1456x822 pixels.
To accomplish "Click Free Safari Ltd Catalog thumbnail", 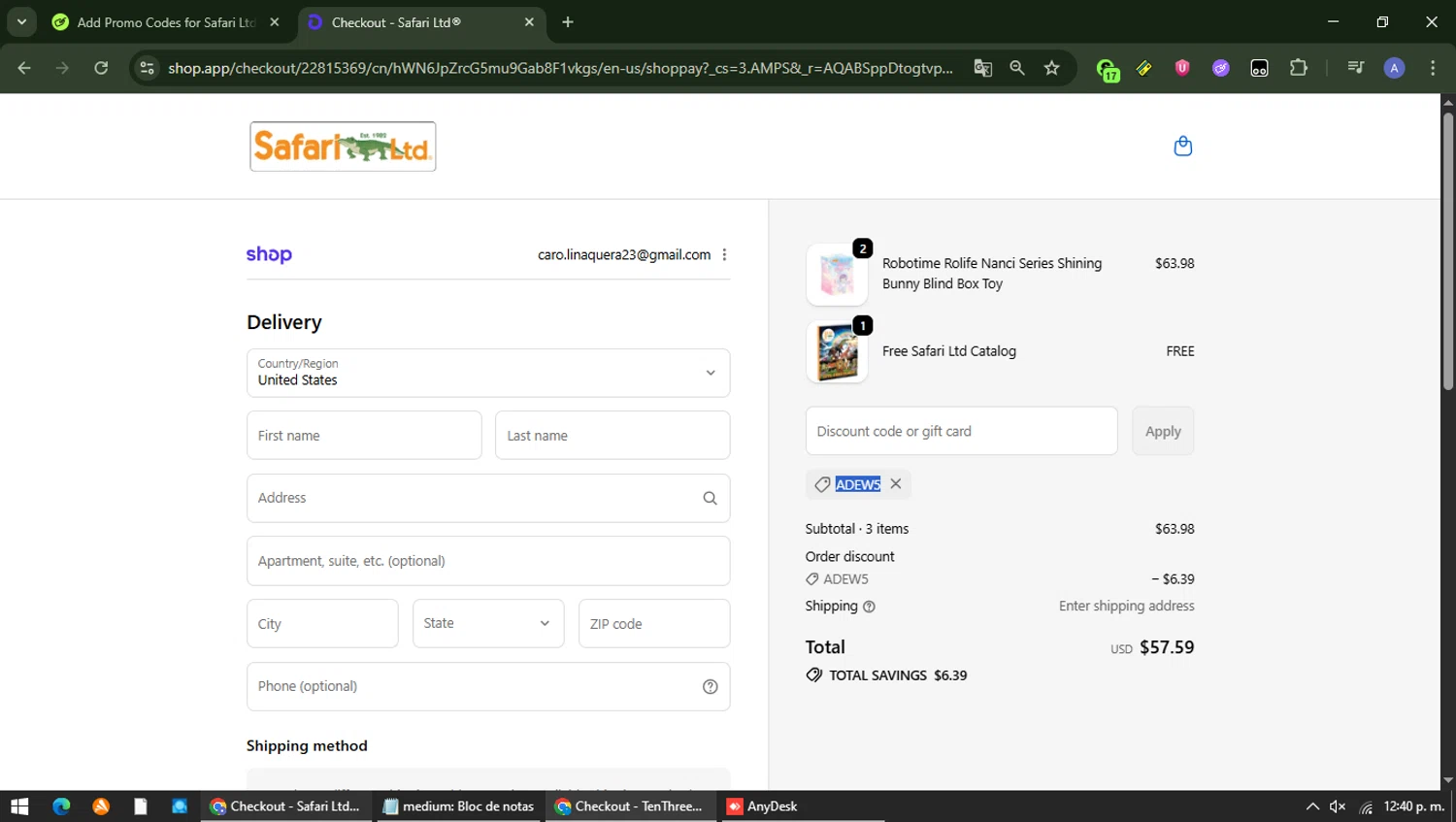I will [837, 351].
